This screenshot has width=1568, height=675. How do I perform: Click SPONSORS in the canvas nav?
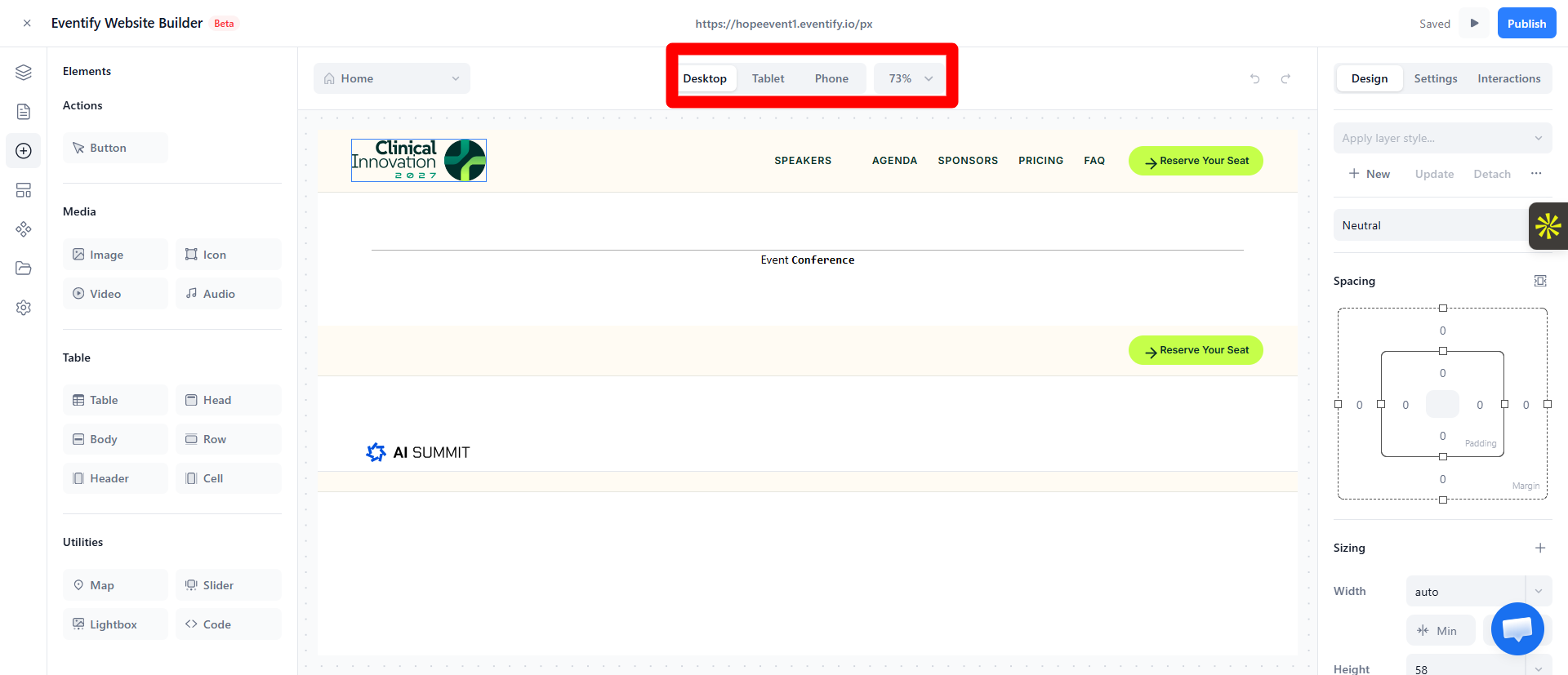(x=968, y=161)
